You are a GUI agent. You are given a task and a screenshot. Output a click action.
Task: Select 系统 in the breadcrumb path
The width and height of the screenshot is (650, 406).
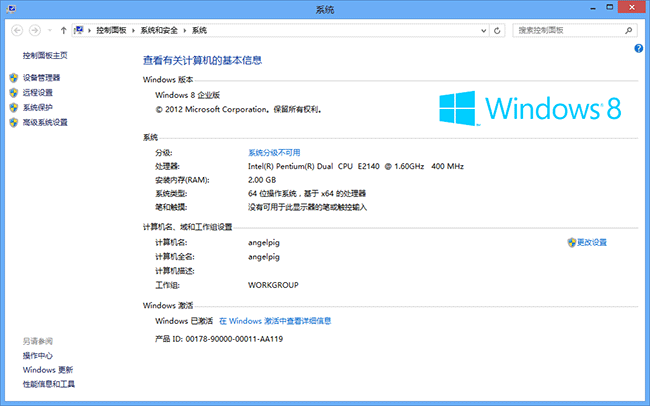tap(199, 30)
